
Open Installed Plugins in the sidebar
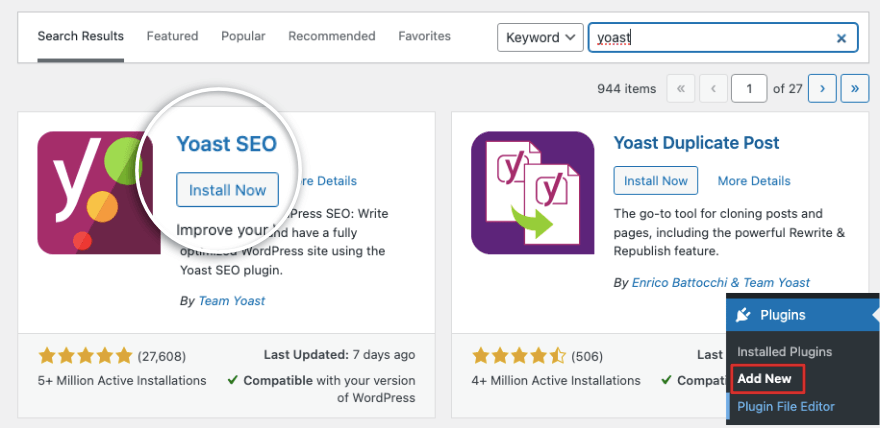[x=784, y=352]
